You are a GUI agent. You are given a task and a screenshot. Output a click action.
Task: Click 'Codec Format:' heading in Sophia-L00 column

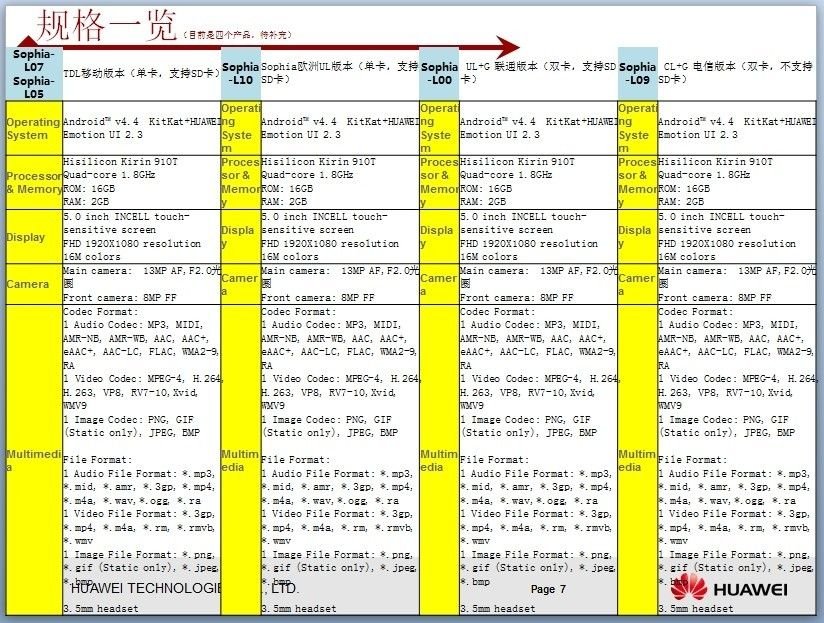coord(498,312)
